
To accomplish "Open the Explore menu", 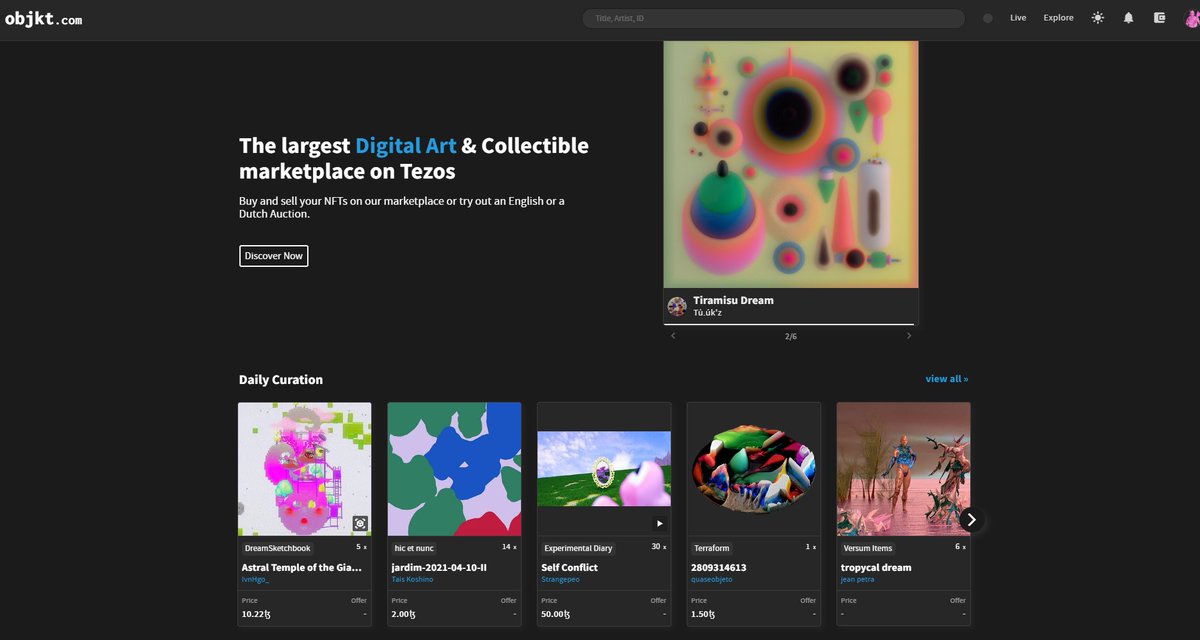I will pyautogui.click(x=1057, y=17).
